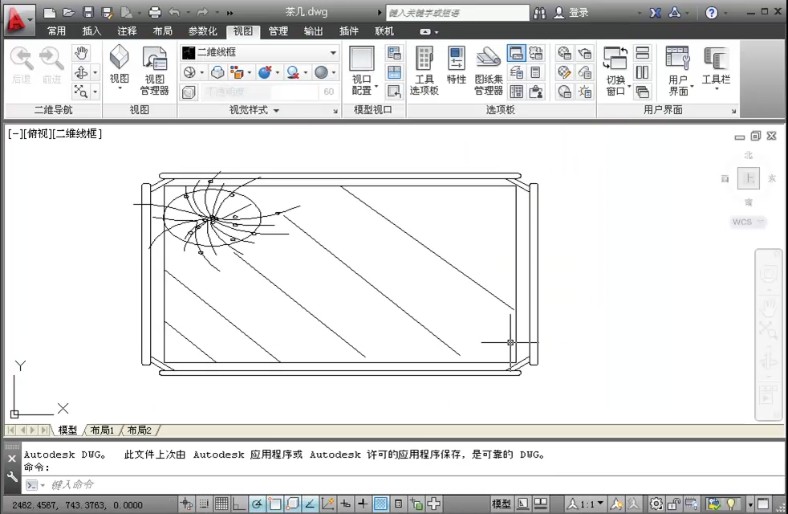
Task: Open the Help question mark icon
Action: pos(711,13)
